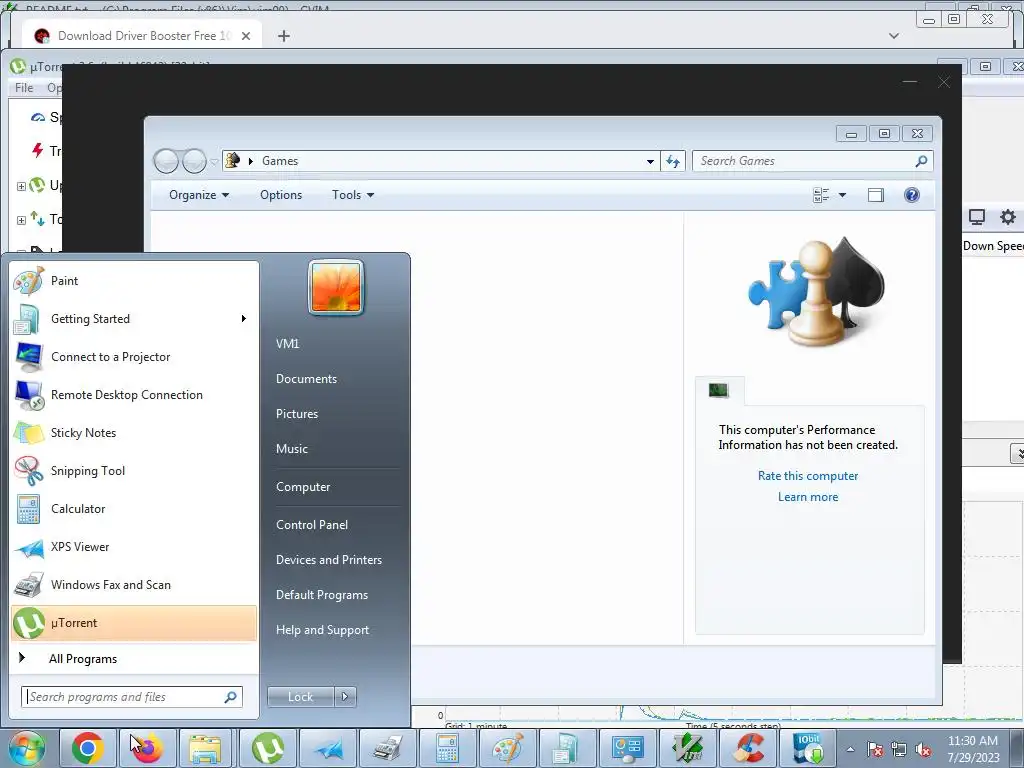Image resolution: width=1024 pixels, height=768 pixels.
Task: Click XPS Viewer taskbar icon
Action: point(328,748)
